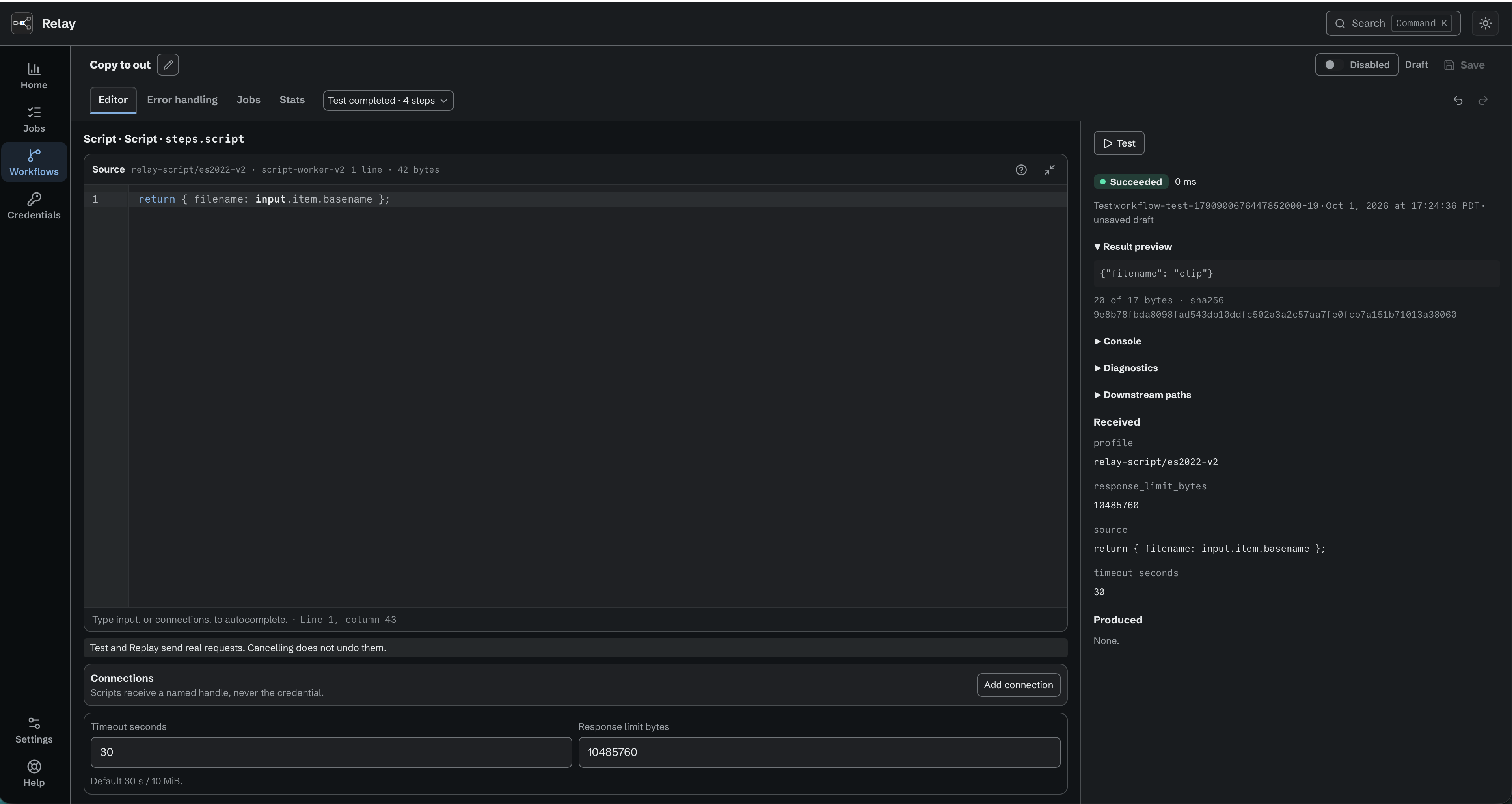Toggle the Disabled workflow switch
Image resolution: width=1512 pixels, height=804 pixels.
[x=1356, y=65]
